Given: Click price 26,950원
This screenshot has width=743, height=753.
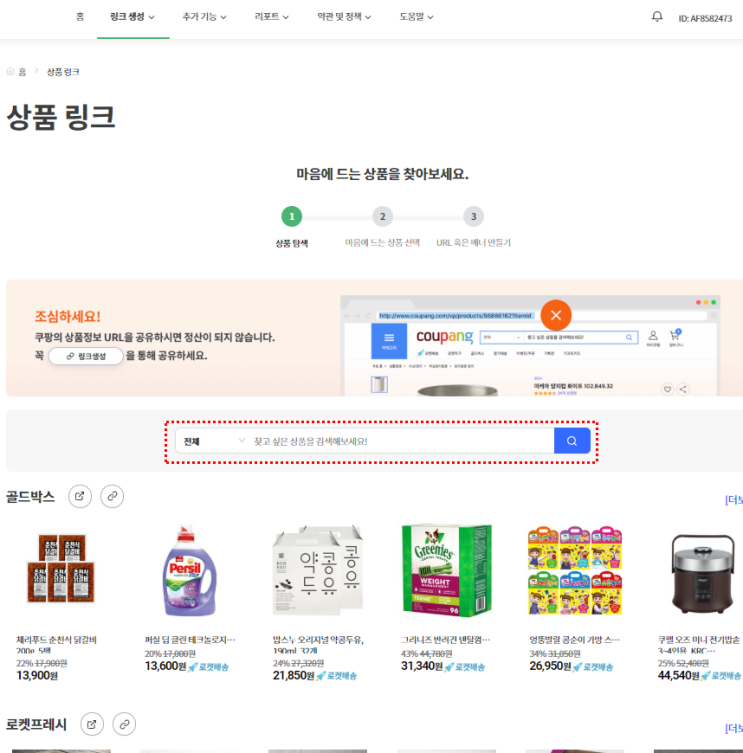Looking at the screenshot, I should [550, 666].
